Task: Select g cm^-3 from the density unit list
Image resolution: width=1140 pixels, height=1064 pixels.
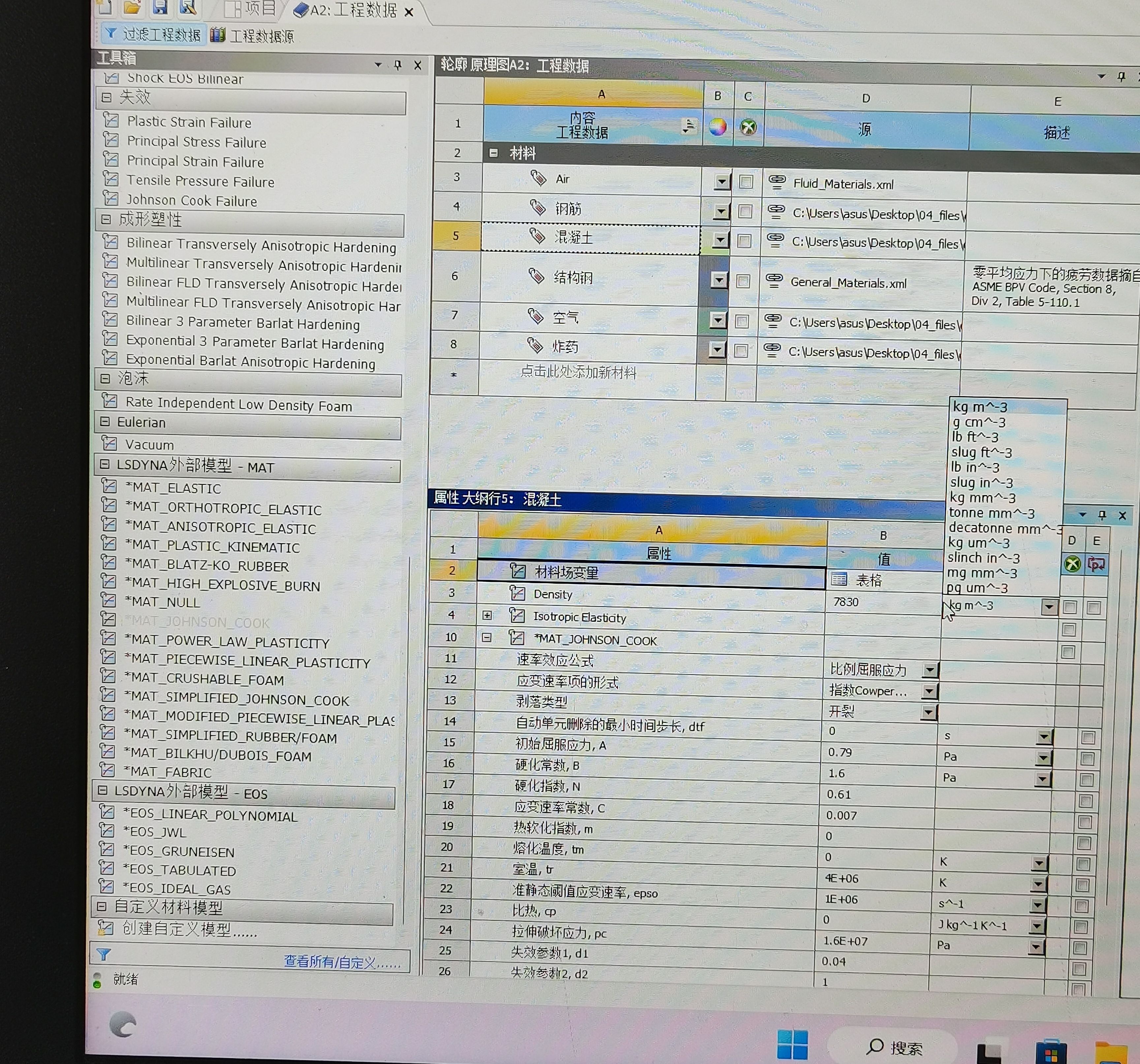Action: (x=978, y=422)
